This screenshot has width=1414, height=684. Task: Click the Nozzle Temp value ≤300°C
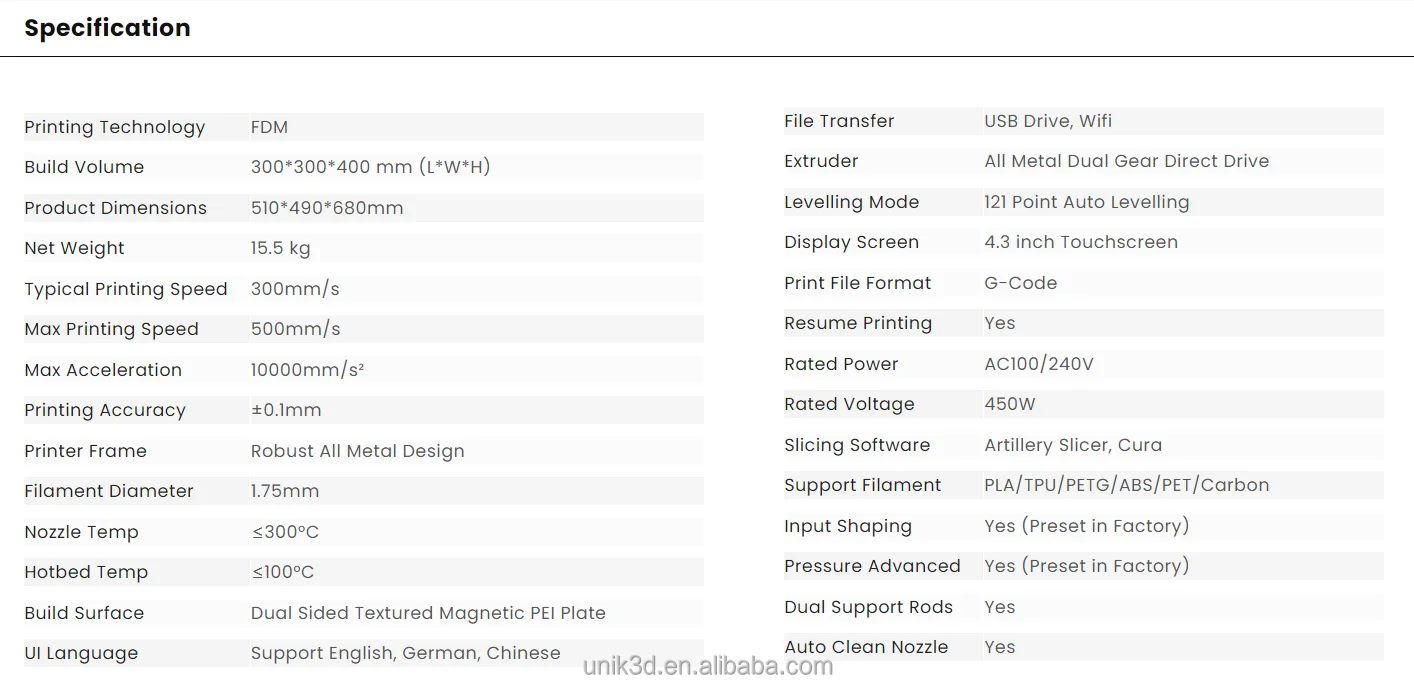[x=285, y=532]
